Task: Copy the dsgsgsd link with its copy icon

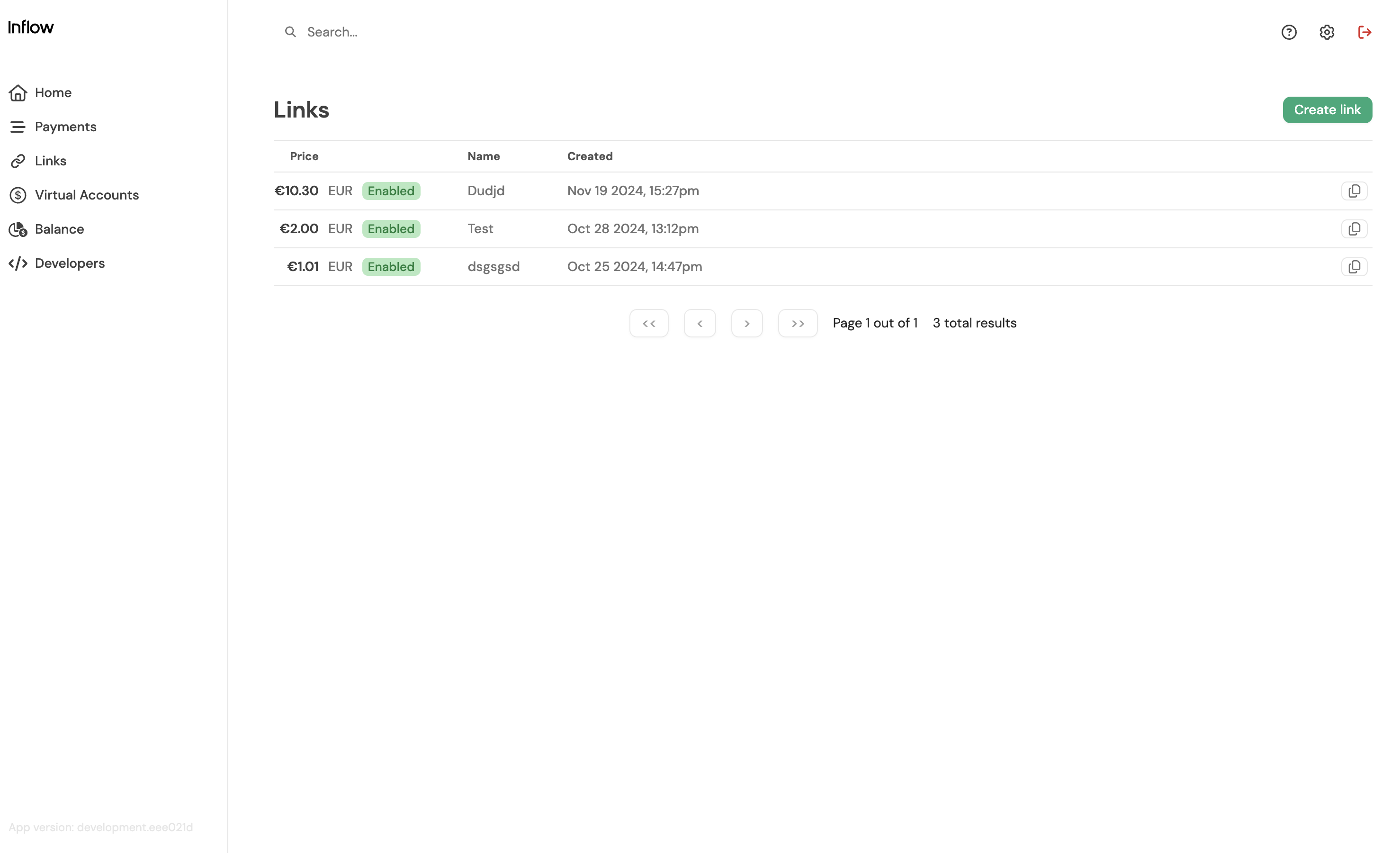Action: (1354, 267)
